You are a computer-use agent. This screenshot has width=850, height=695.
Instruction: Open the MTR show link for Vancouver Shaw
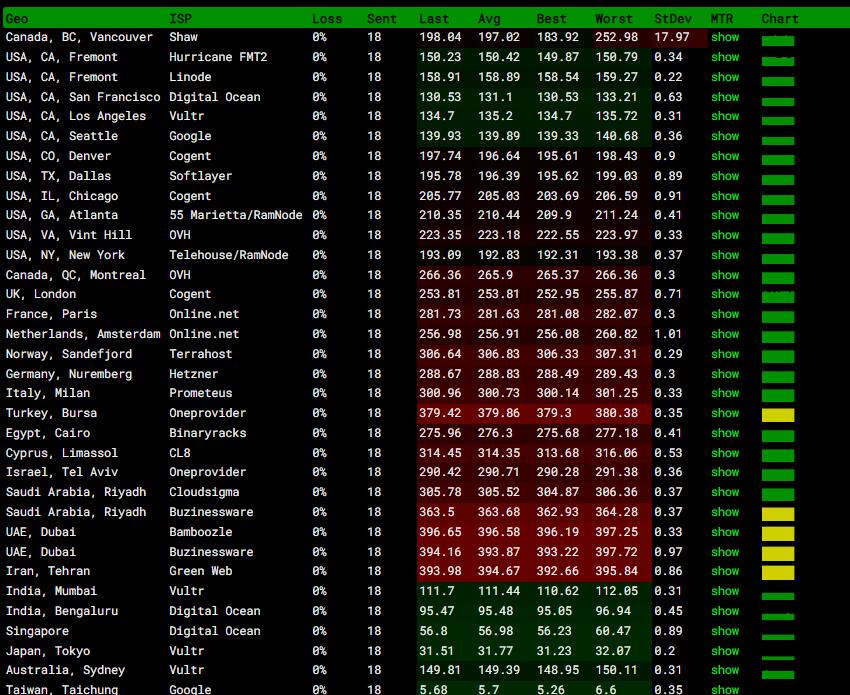725,37
